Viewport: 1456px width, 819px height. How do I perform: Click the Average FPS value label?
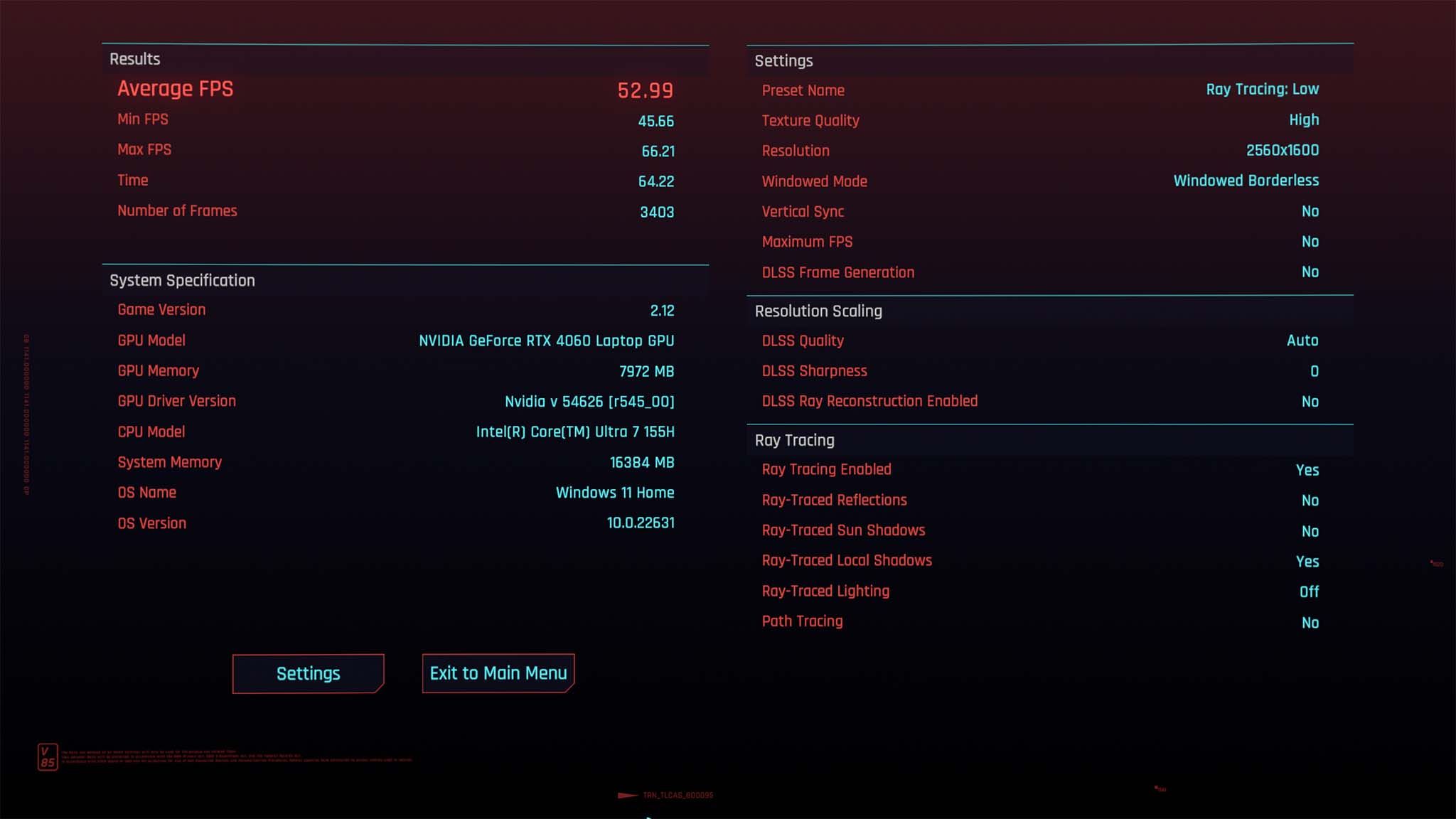(x=644, y=90)
